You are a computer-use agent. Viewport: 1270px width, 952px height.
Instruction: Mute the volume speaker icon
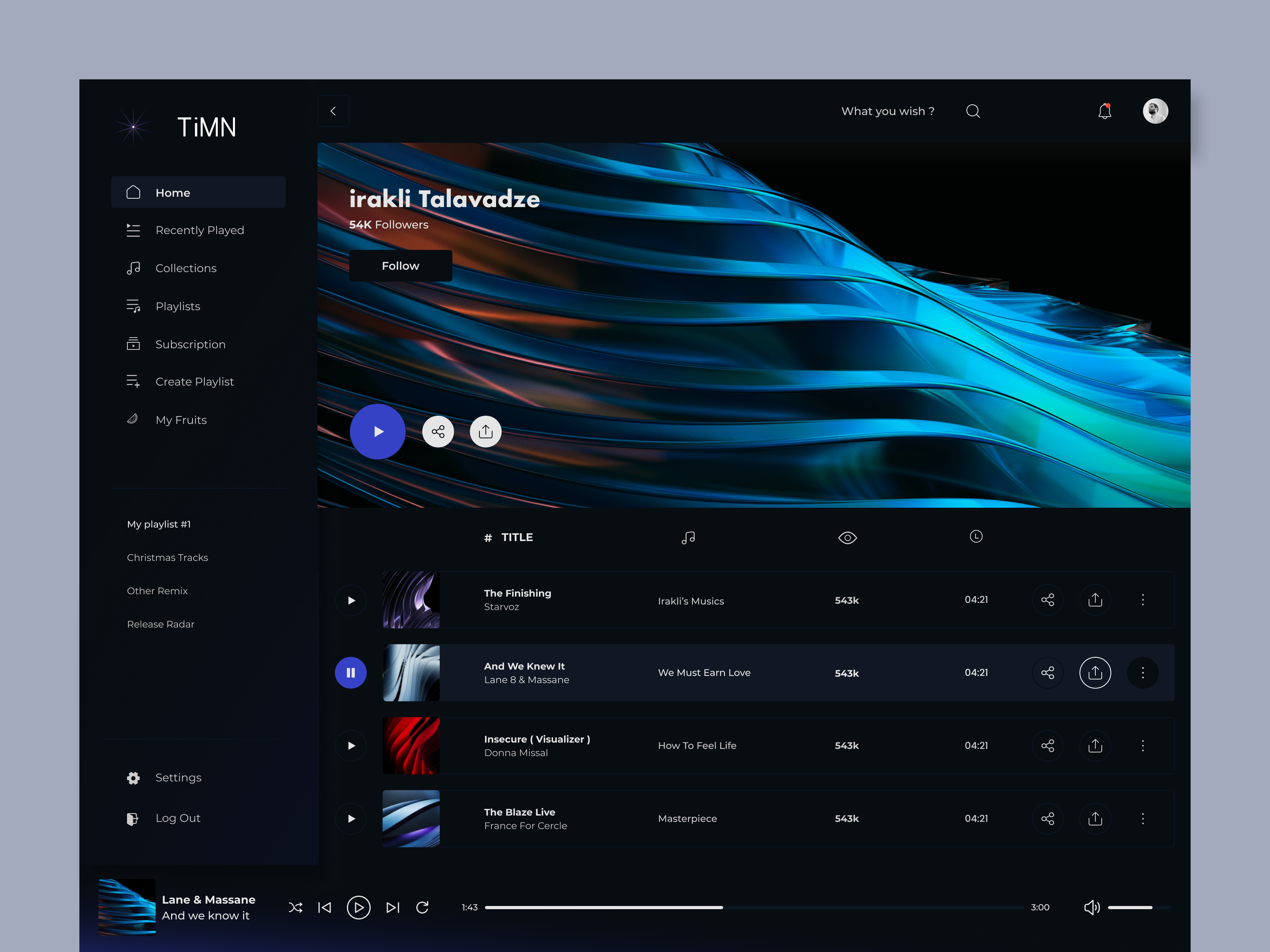(x=1091, y=907)
